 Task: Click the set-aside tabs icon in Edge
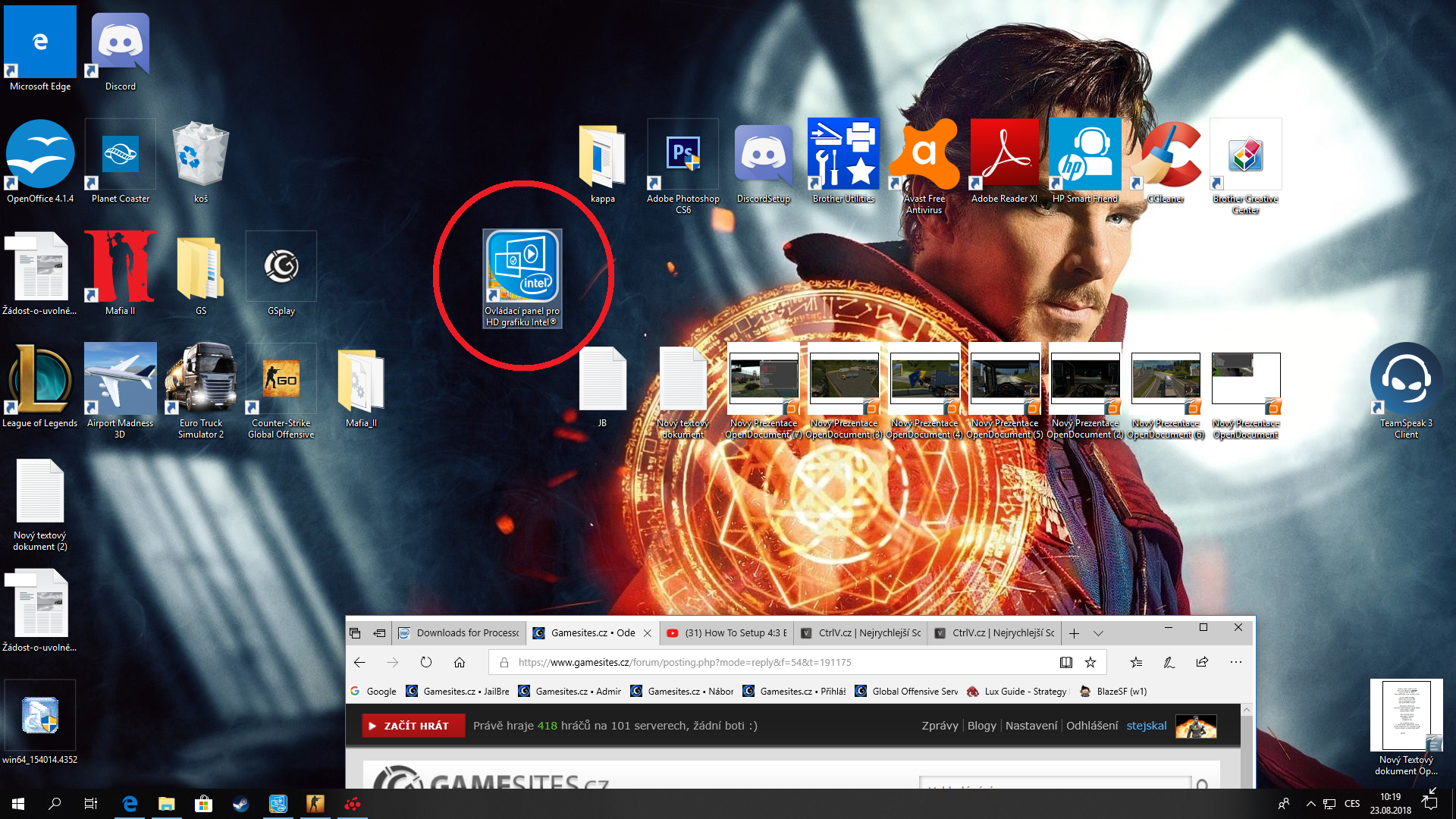(355, 632)
